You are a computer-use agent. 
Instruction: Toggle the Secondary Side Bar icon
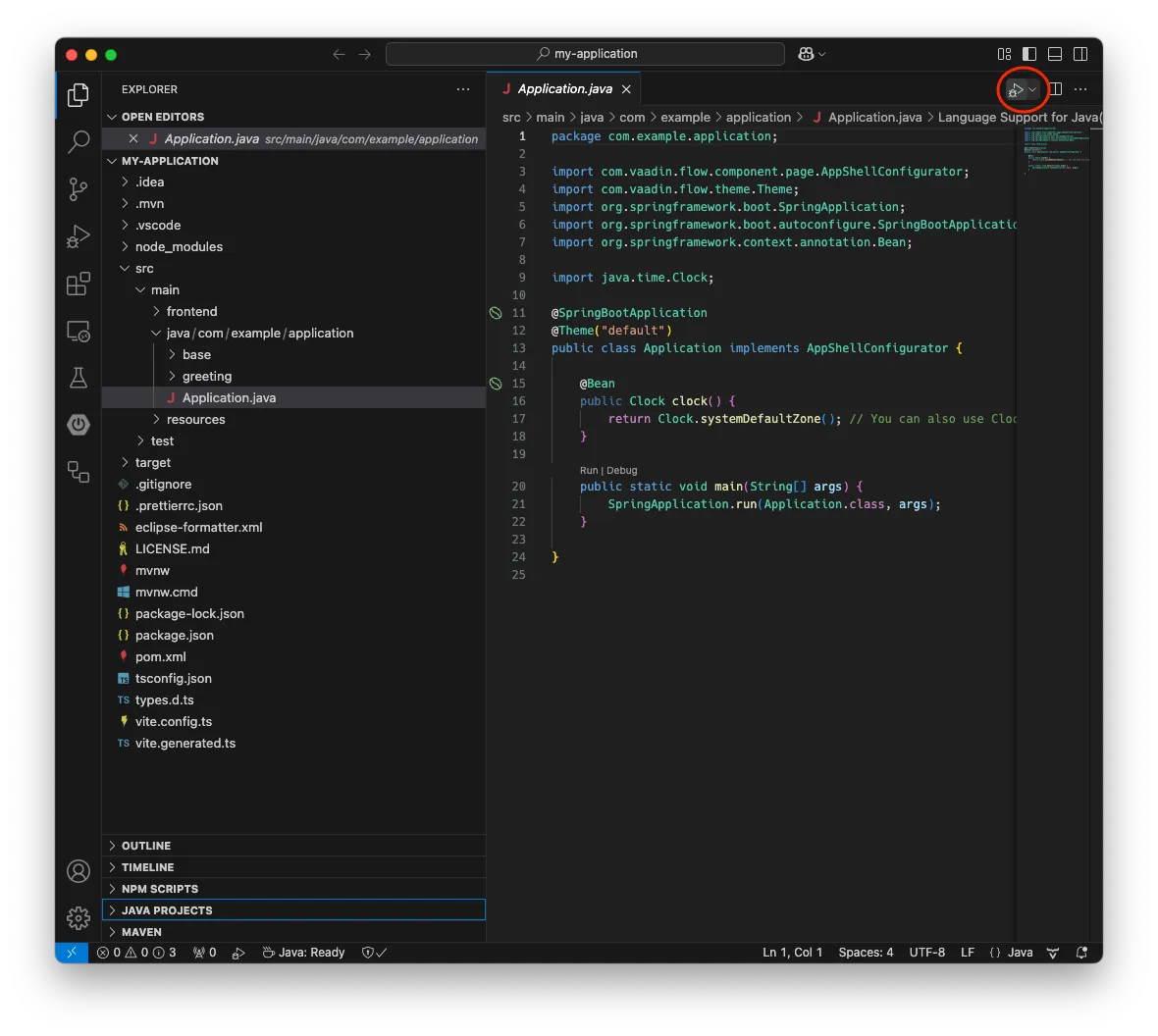pos(1080,54)
